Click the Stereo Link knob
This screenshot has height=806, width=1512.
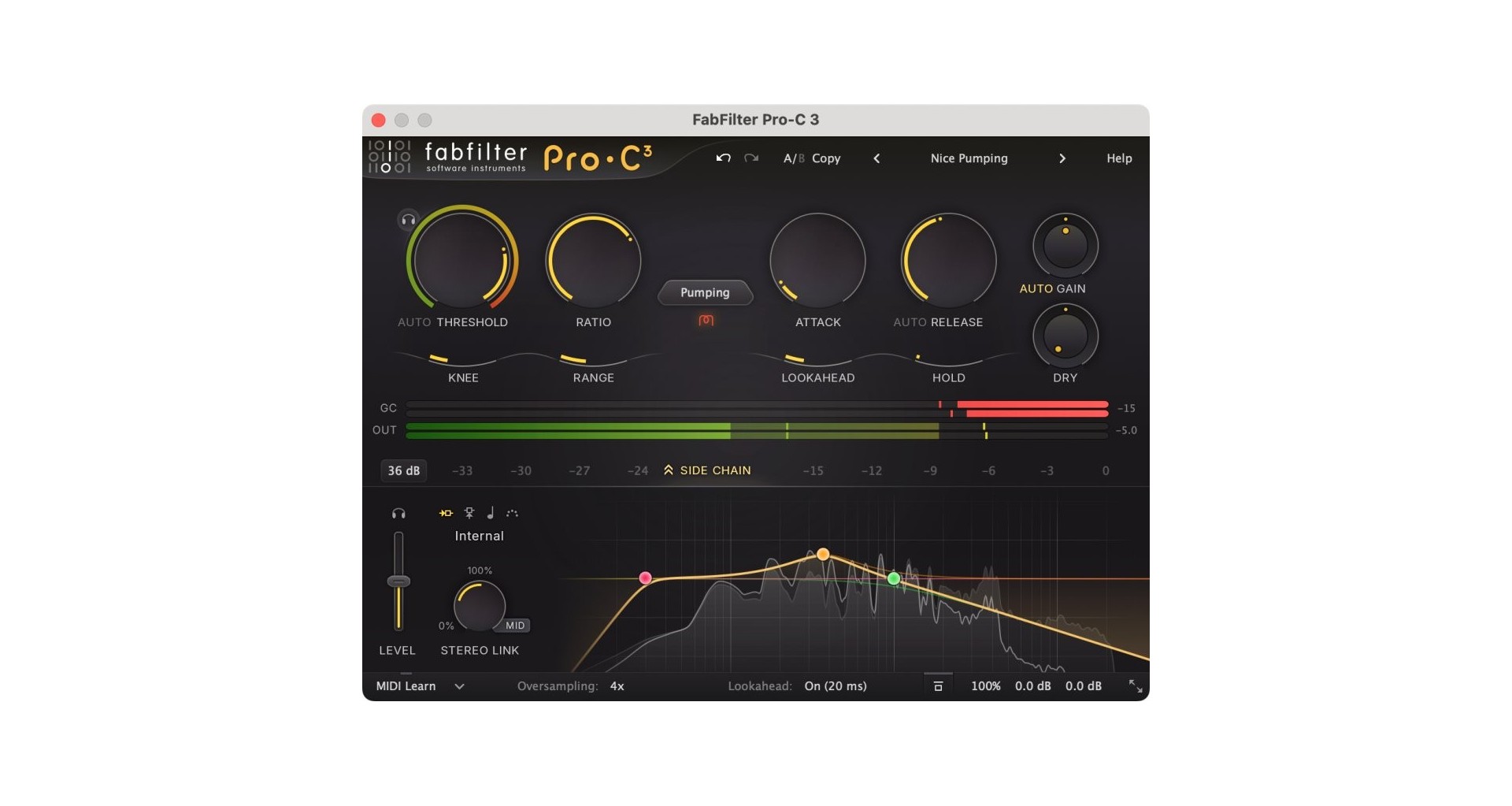point(480,607)
